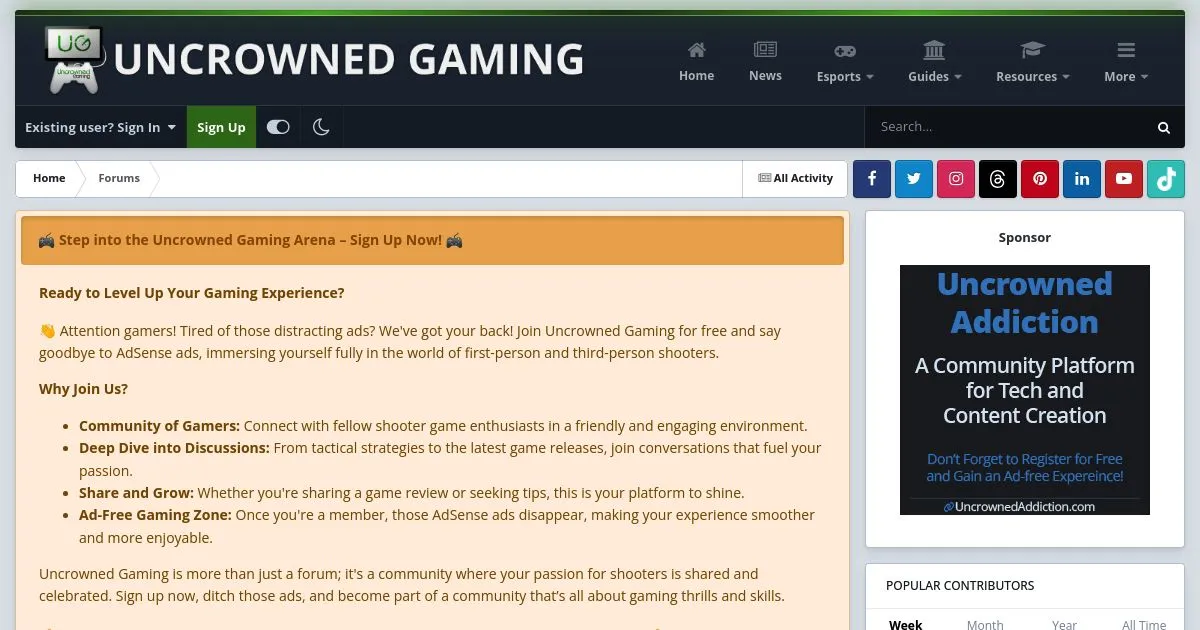Toggle the theme switch in user bar

point(278,127)
